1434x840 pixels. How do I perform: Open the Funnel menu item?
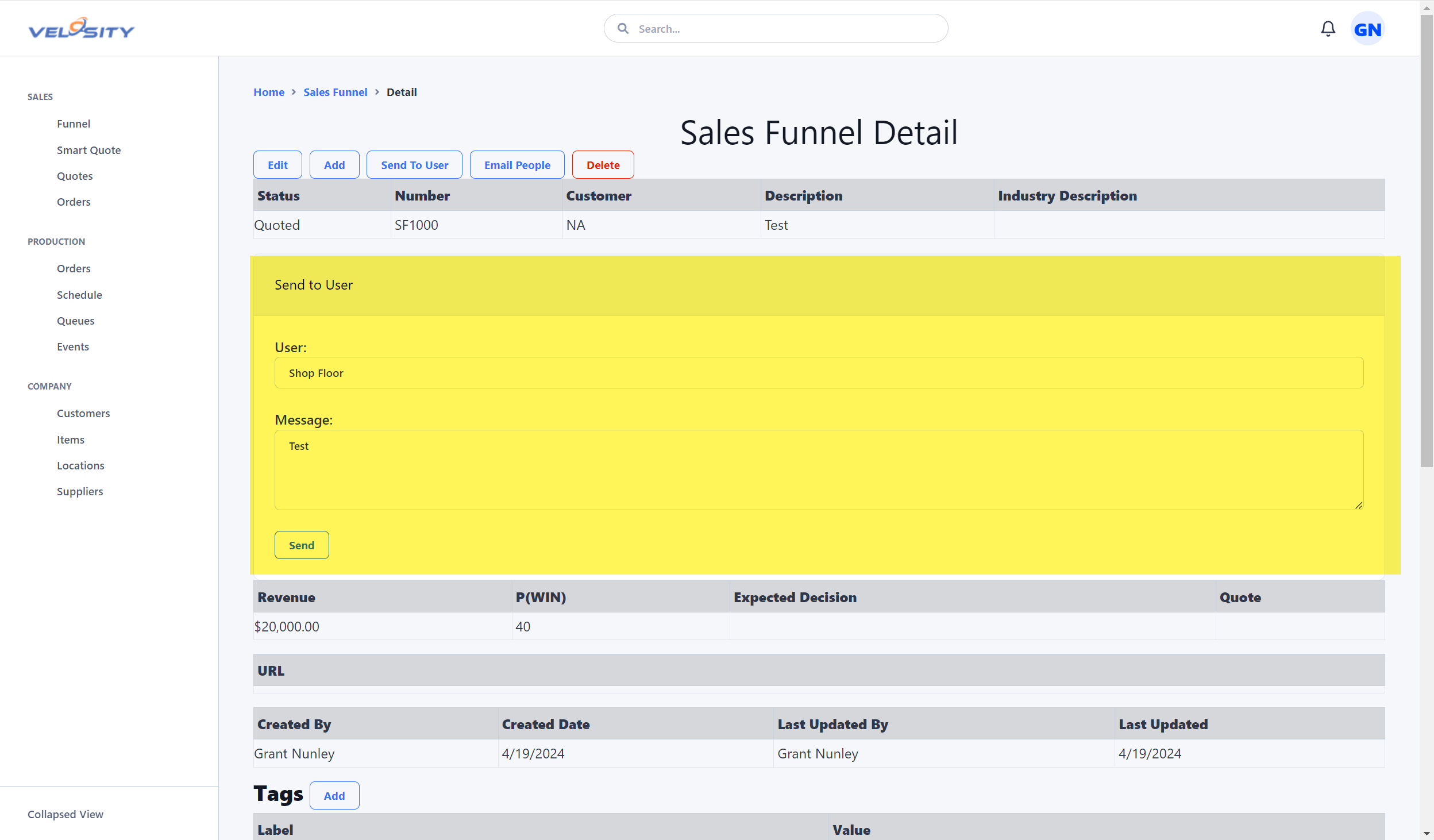coord(73,123)
